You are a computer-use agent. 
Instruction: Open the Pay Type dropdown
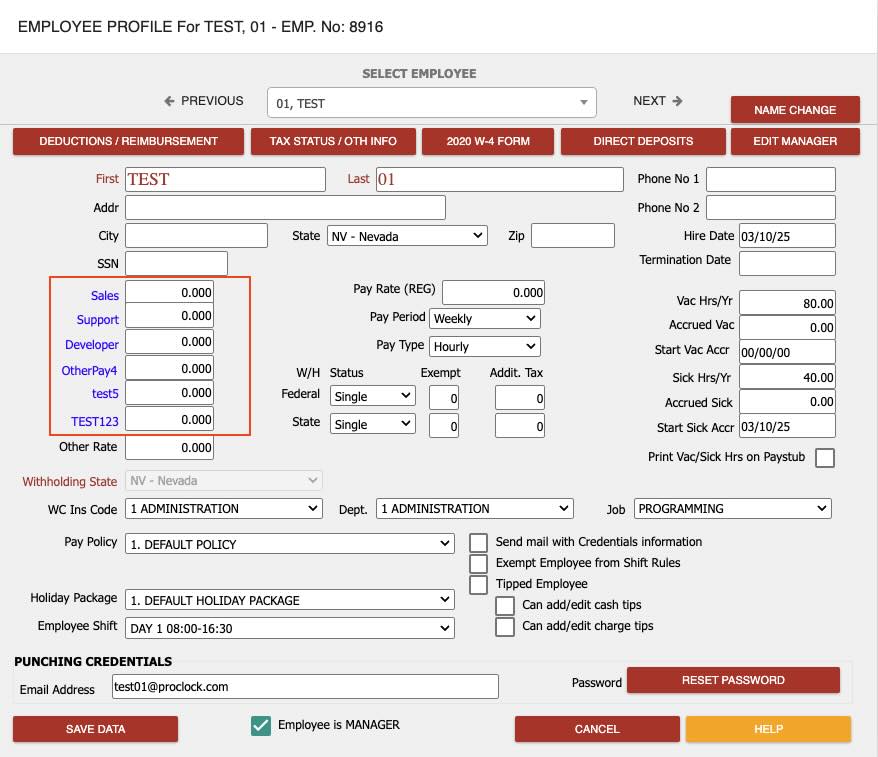coord(485,347)
